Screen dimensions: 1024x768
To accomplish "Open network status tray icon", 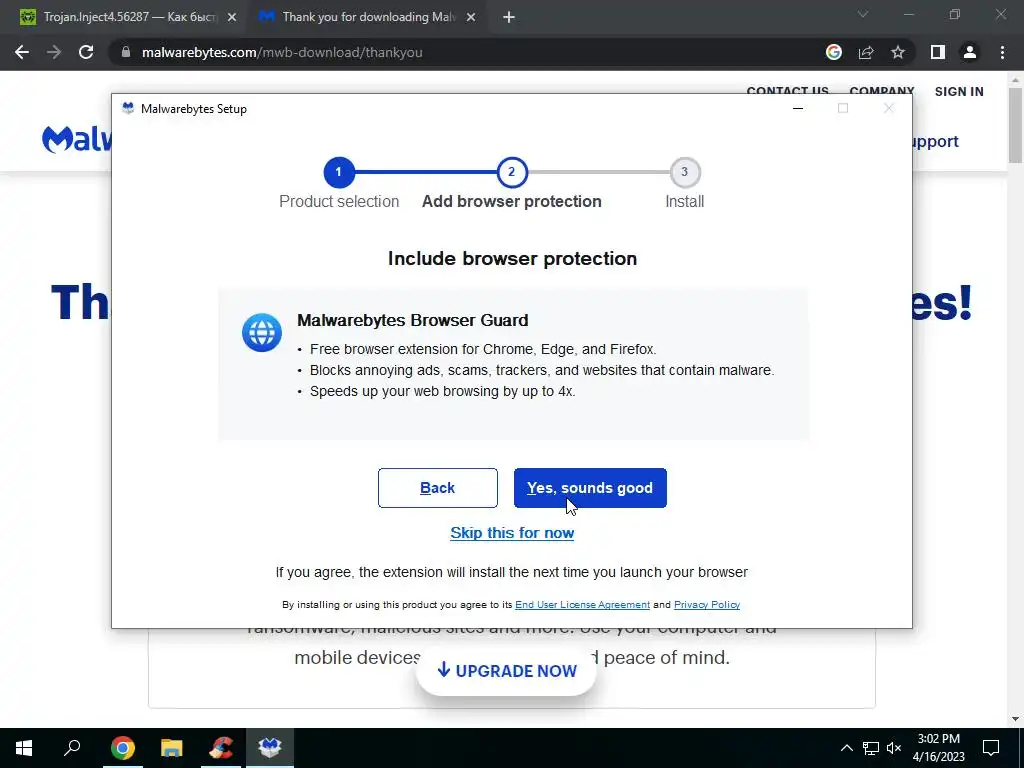I will click(x=871, y=748).
